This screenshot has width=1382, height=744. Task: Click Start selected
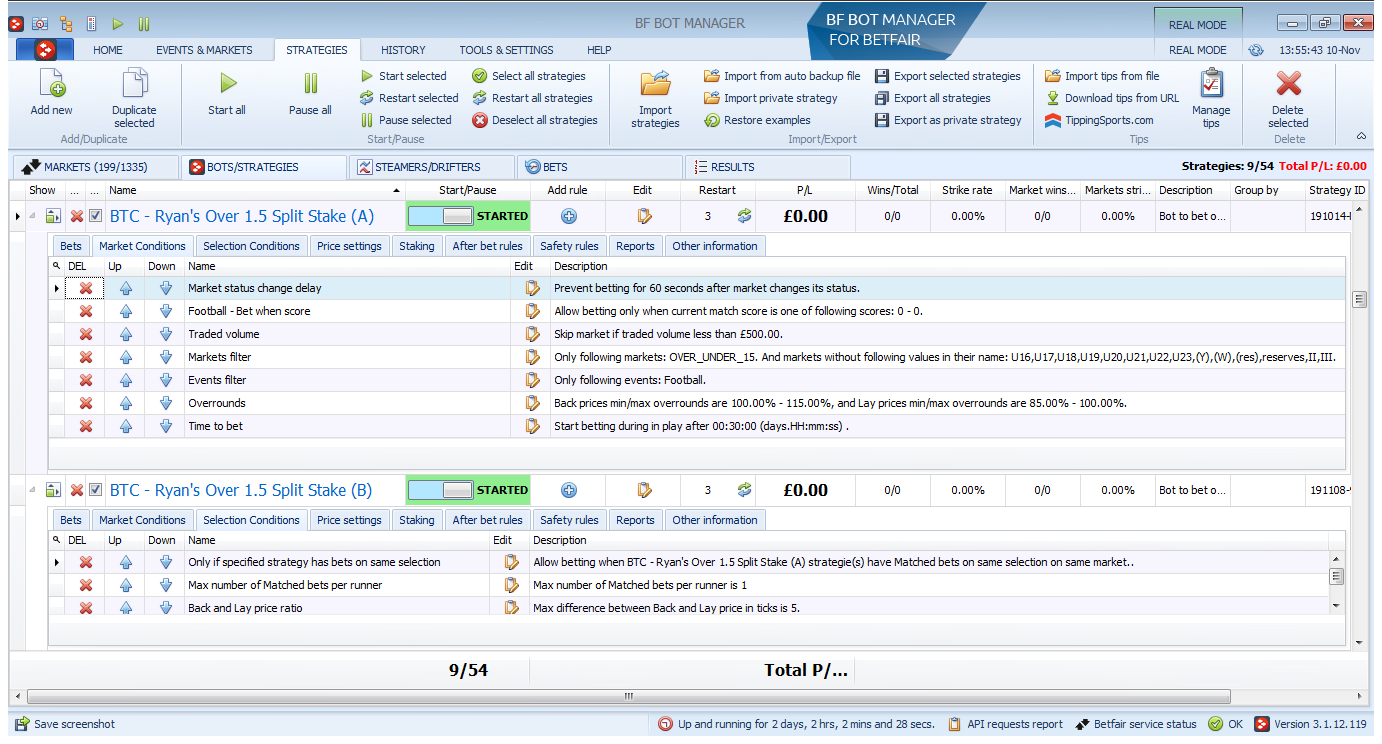pyautogui.click(x=404, y=76)
